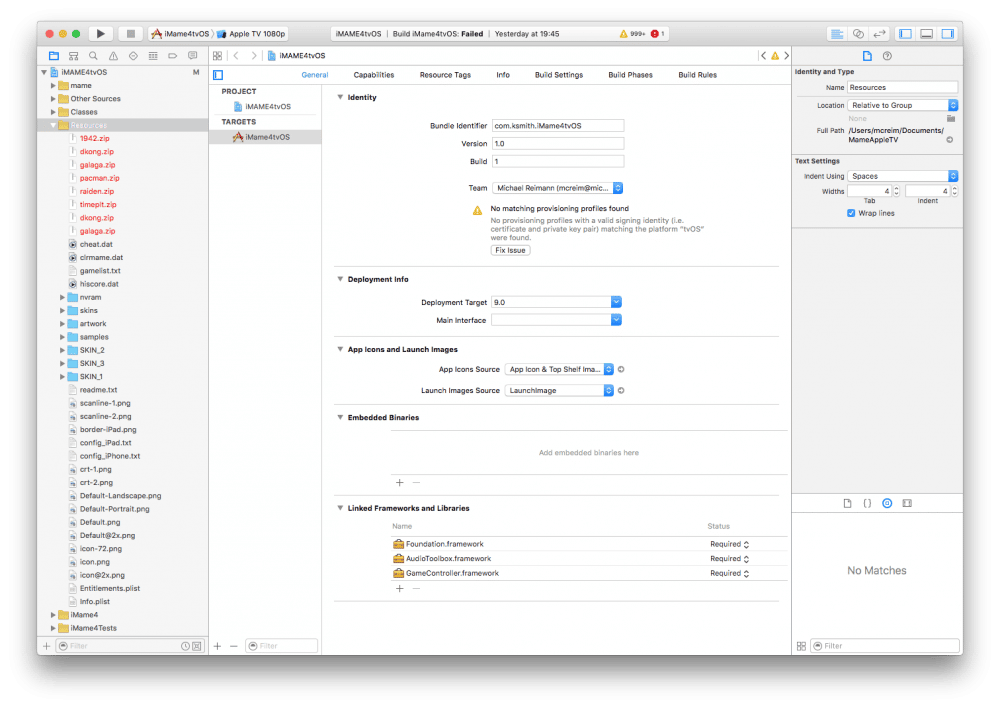Select the Apple TV 1080p destination
Image resolution: width=1000 pixels, height=708 pixels.
click(x=251, y=34)
